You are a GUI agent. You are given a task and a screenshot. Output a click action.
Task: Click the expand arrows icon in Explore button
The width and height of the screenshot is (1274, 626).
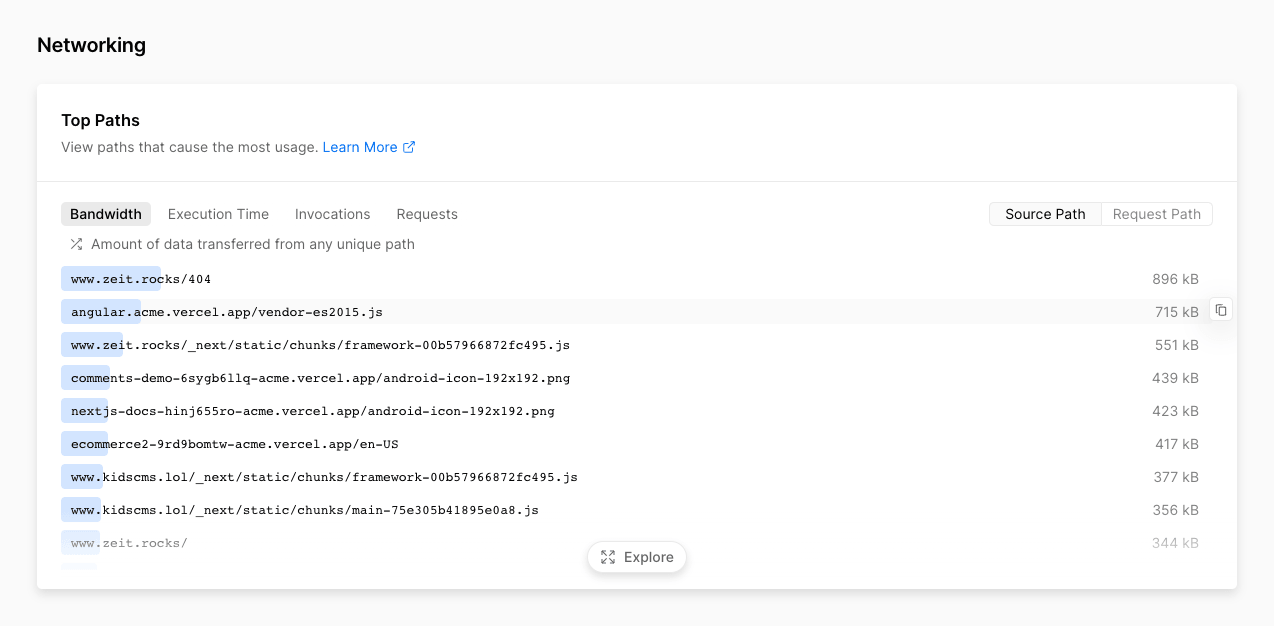pyautogui.click(x=608, y=557)
